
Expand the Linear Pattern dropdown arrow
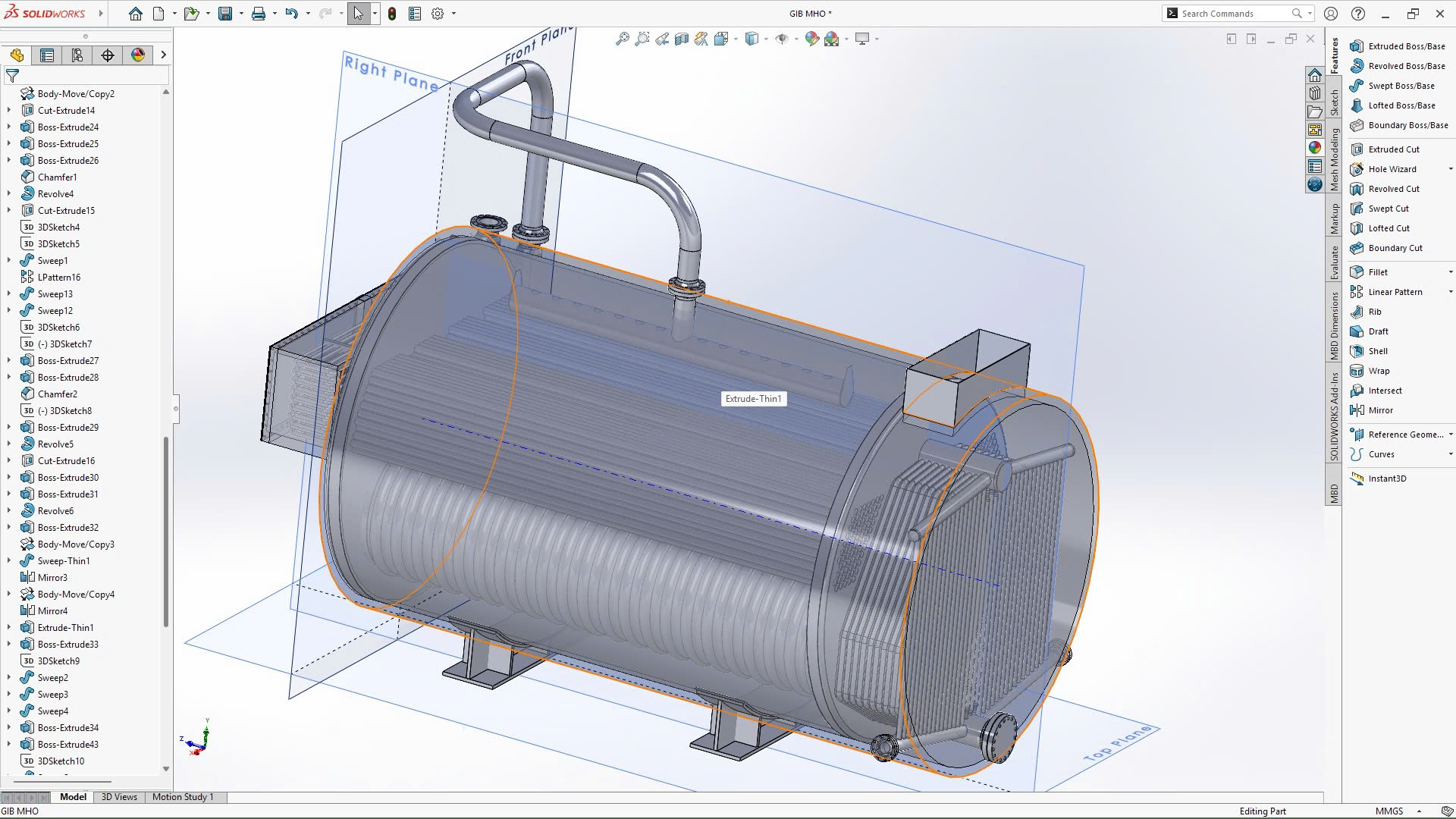pos(1450,292)
